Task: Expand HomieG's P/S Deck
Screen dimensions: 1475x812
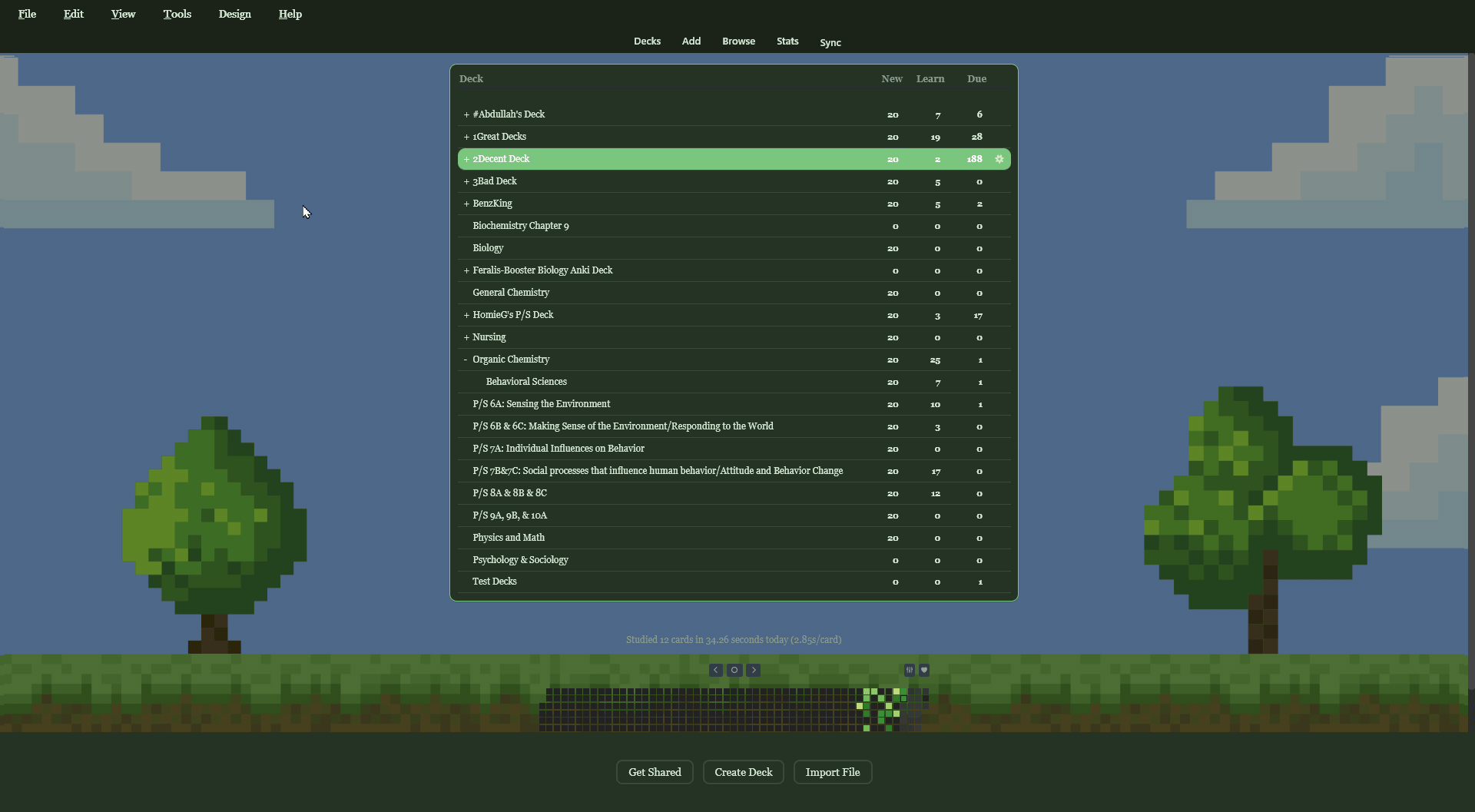Action: click(466, 315)
